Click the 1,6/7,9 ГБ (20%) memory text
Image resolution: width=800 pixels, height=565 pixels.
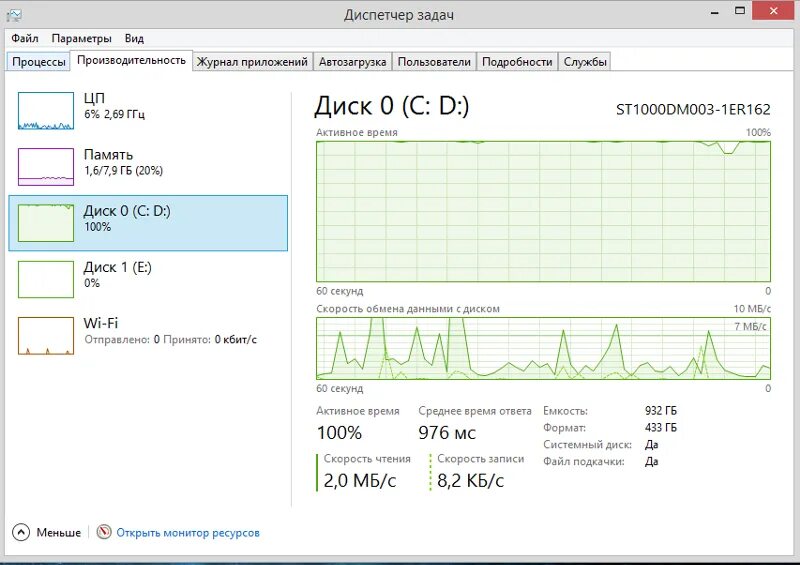(123, 170)
